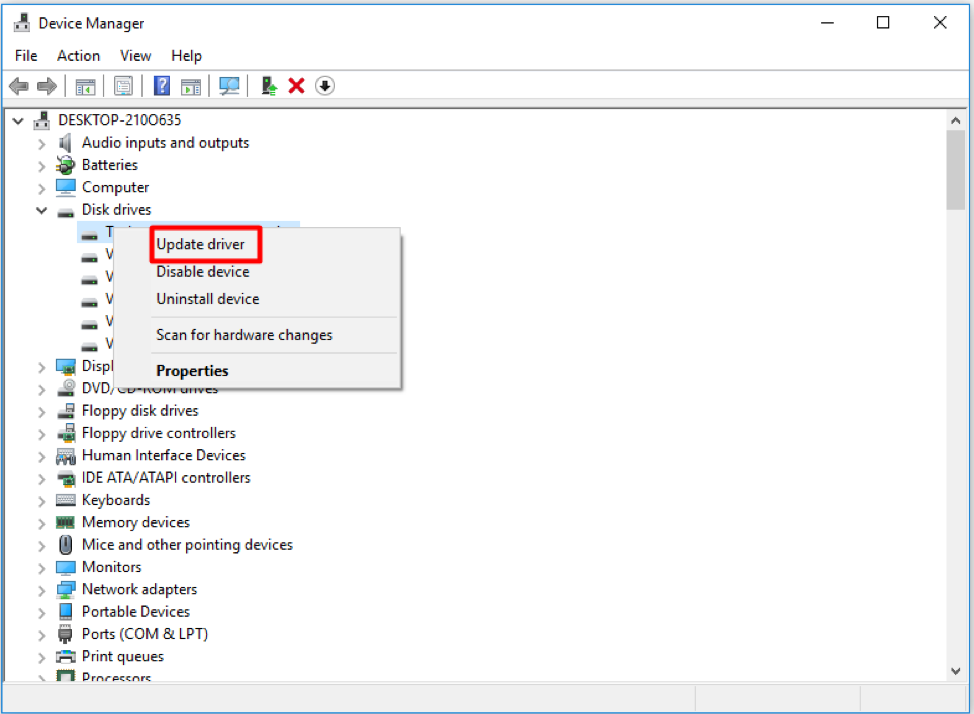Expand the Floppy drive controllers chevron
This screenshot has width=974, height=714.
42,434
